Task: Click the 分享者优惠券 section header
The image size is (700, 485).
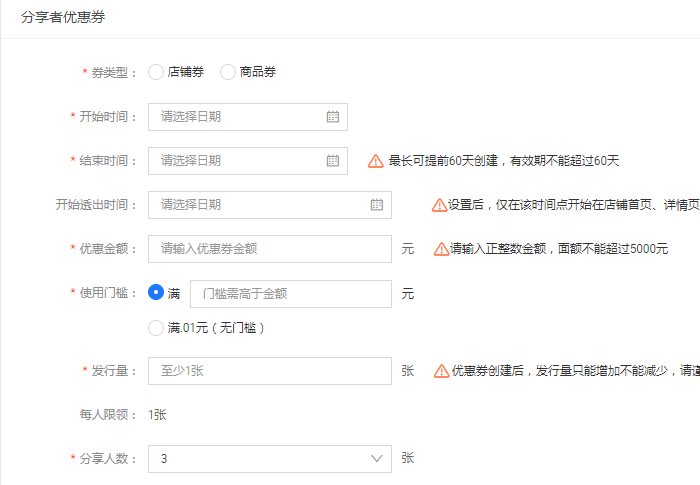Action: pos(62,18)
